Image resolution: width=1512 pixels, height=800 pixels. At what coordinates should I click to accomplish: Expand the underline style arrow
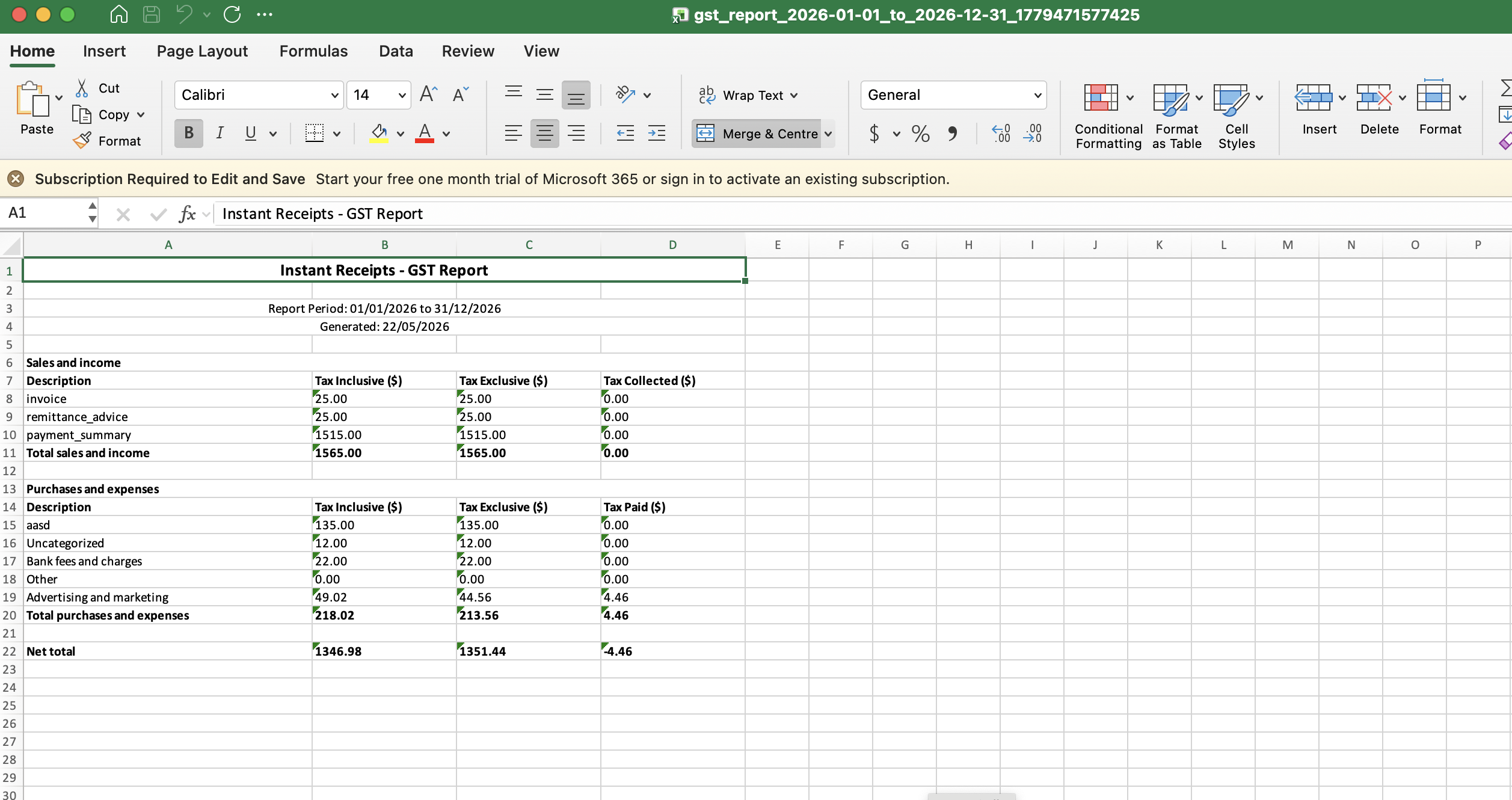pos(273,134)
